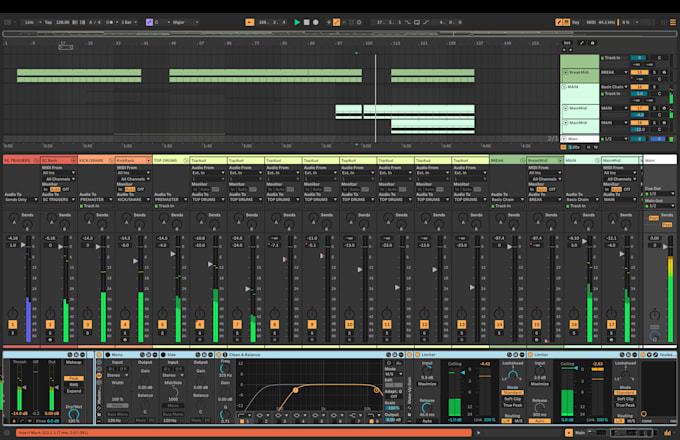Viewport: 680px width, 440px height.
Task: Toggle track activator 17 in mixer
Action: point(611,324)
